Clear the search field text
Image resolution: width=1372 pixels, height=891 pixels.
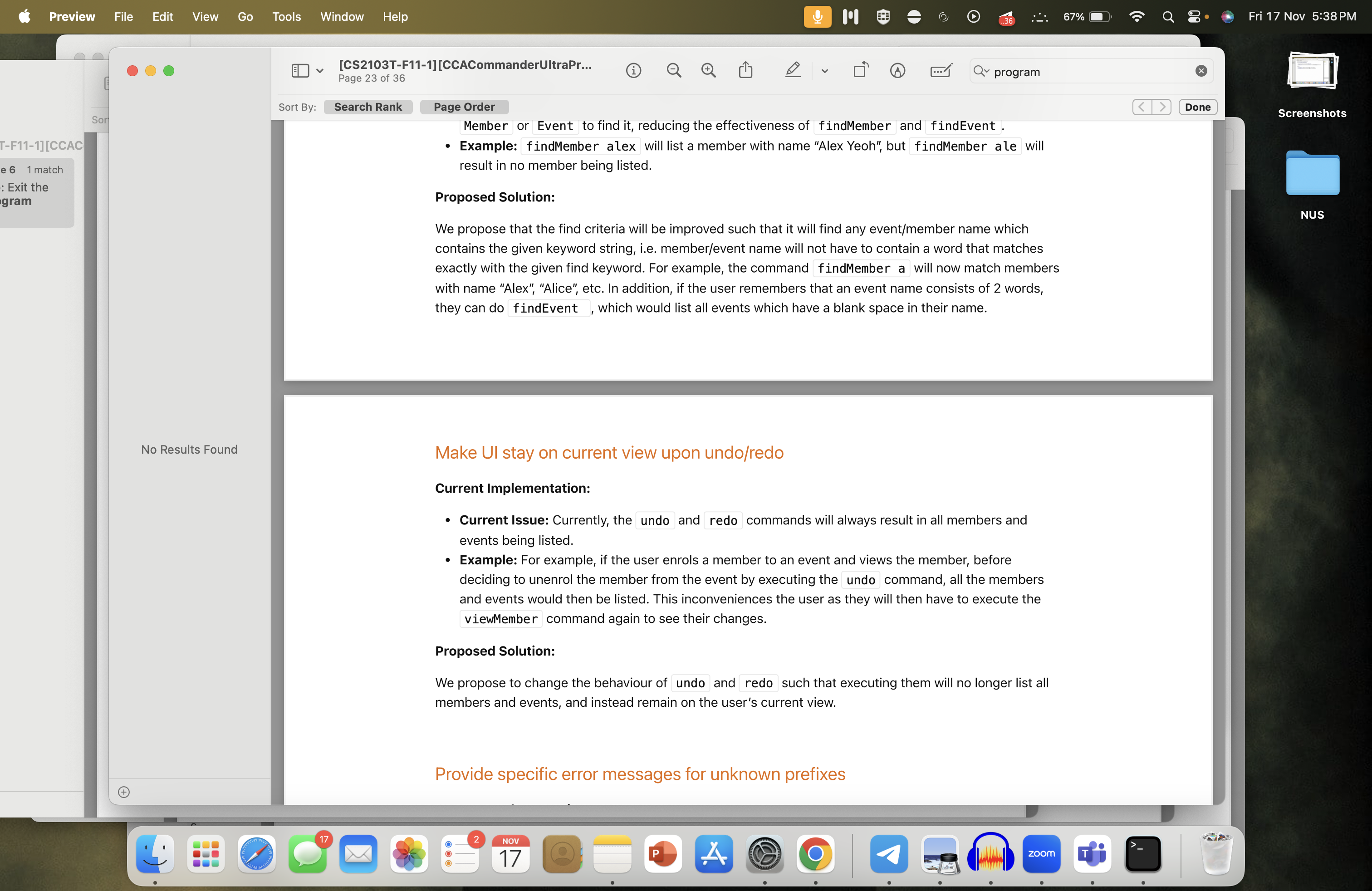[1201, 71]
